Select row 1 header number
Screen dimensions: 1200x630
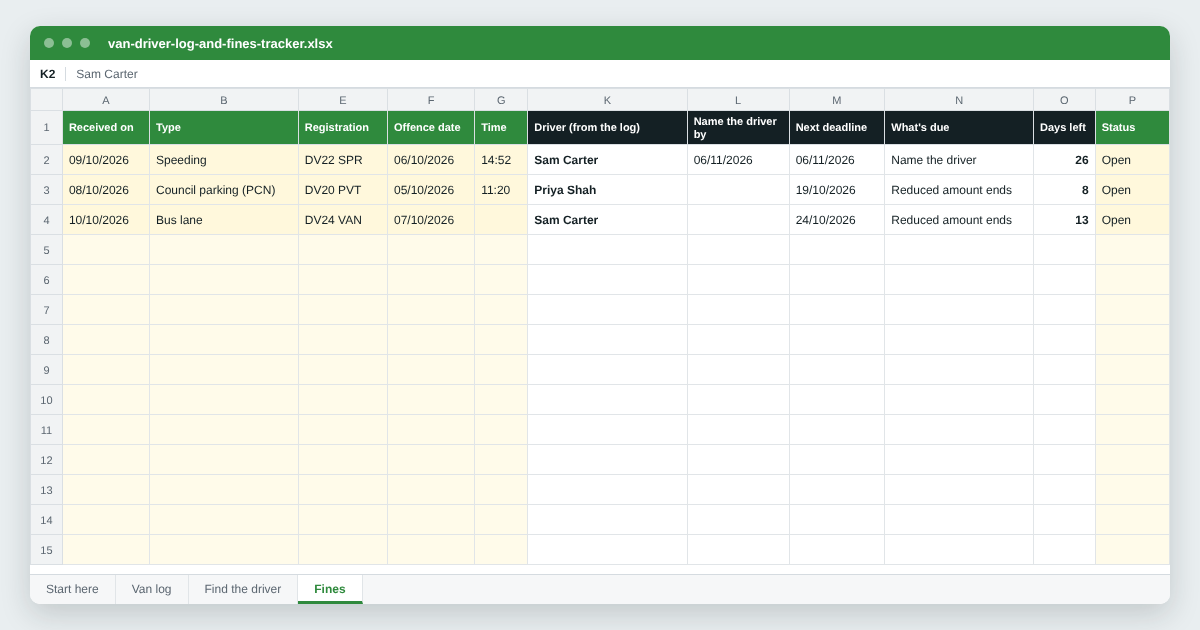[x=46, y=128]
